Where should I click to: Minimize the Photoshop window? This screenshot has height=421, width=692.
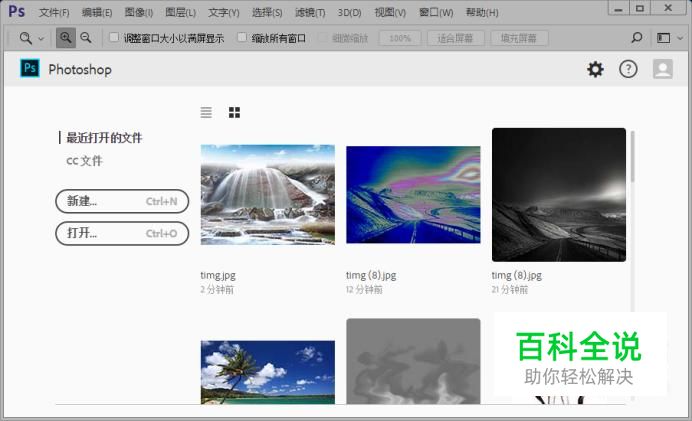tap(618, 8)
